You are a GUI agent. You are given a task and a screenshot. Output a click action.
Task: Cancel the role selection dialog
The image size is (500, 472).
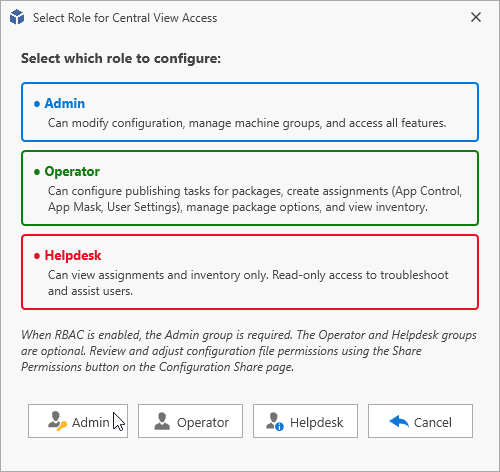click(420, 421)
